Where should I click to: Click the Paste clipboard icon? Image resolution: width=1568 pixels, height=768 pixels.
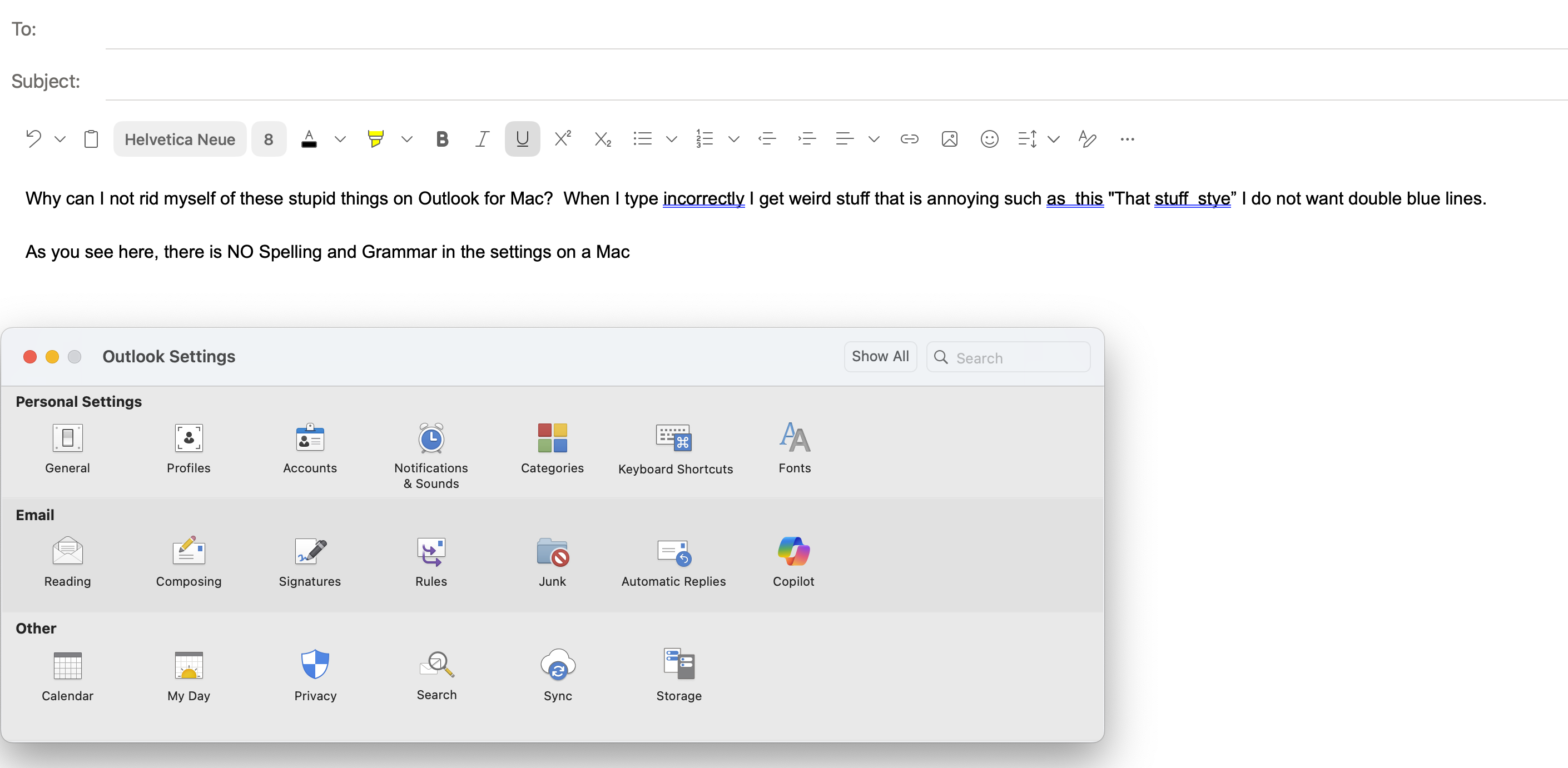pos(91,139)
